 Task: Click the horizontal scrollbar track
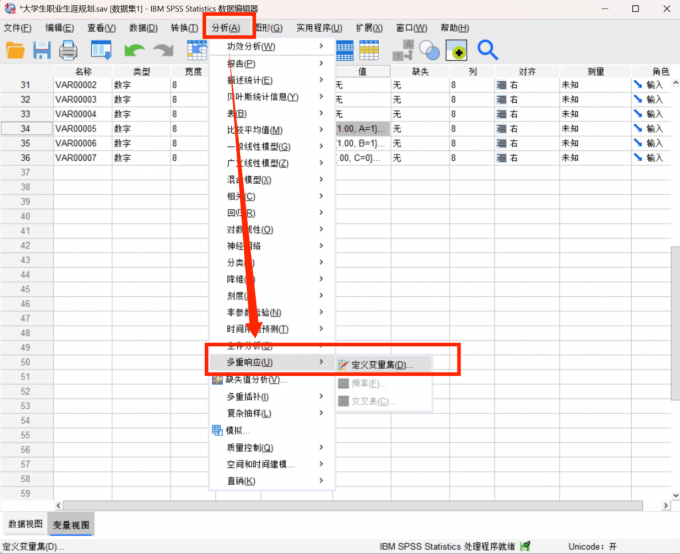(353, 505)
